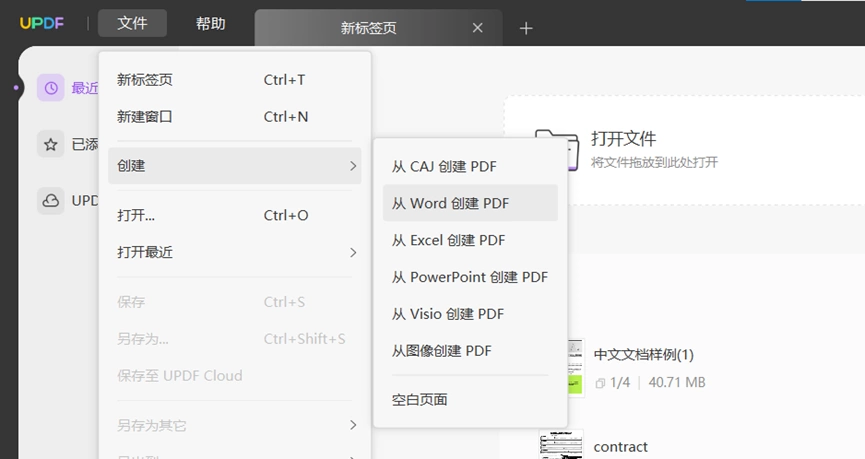Select 从 Word 创建 PDF
The width and height of the screenshot is (865, 459).
(x=470, y=203)
